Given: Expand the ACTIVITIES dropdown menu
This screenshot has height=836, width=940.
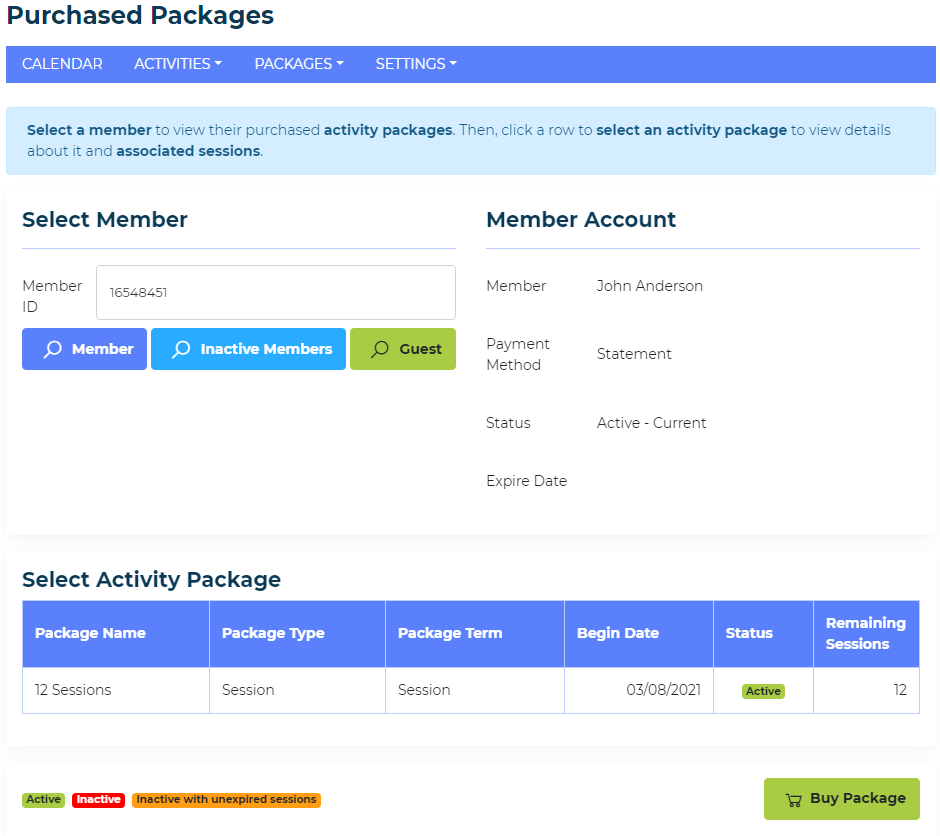Looking at the screenshot, I should [178, 64].
